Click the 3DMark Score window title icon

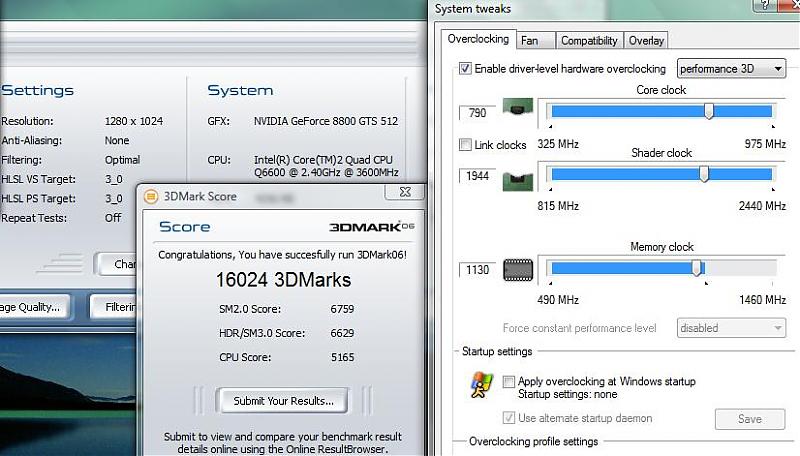click(x=151, y=196)
